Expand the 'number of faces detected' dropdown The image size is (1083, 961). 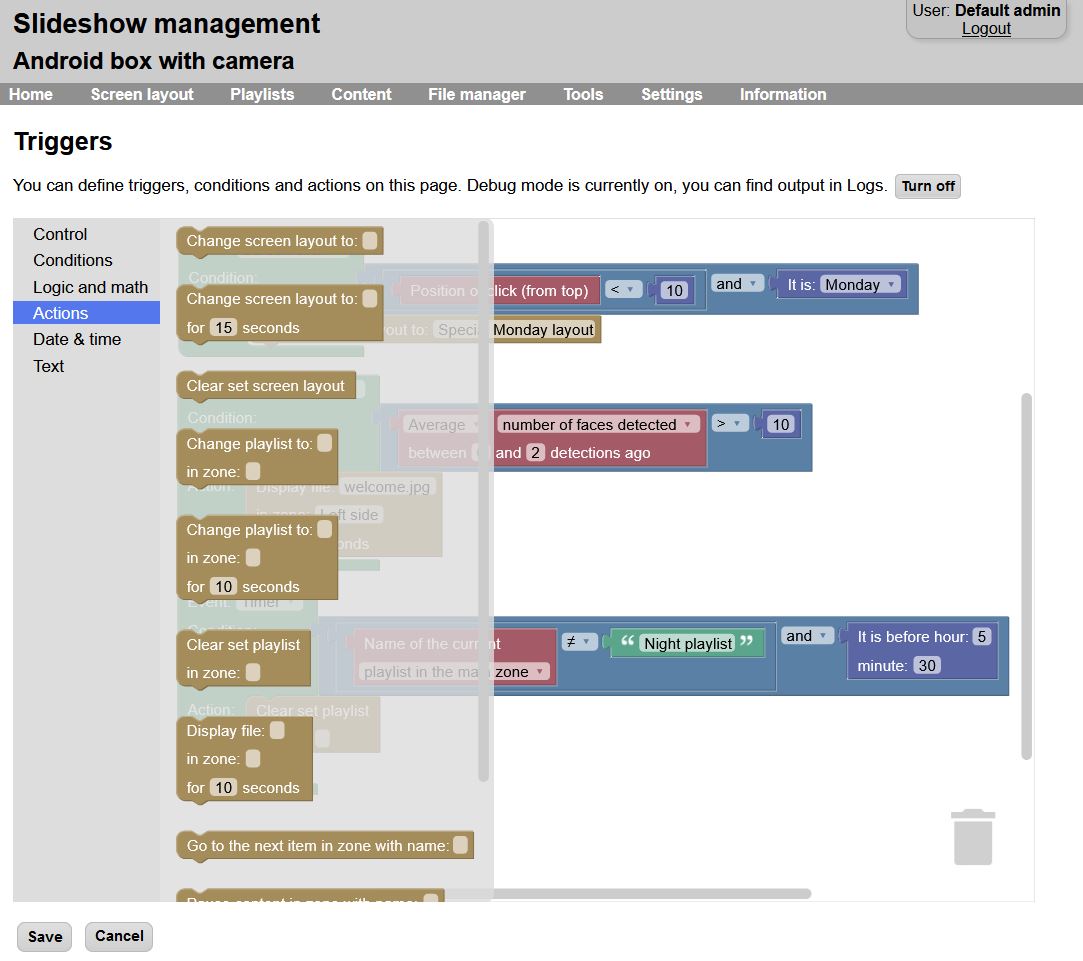pos(598,425)
